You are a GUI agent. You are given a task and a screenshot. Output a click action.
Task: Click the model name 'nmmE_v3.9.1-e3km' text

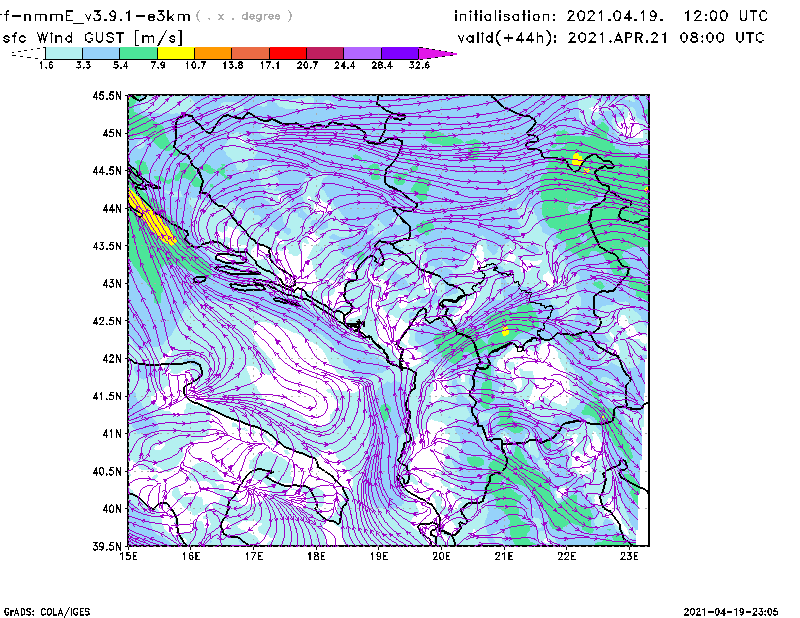[107, 16]
